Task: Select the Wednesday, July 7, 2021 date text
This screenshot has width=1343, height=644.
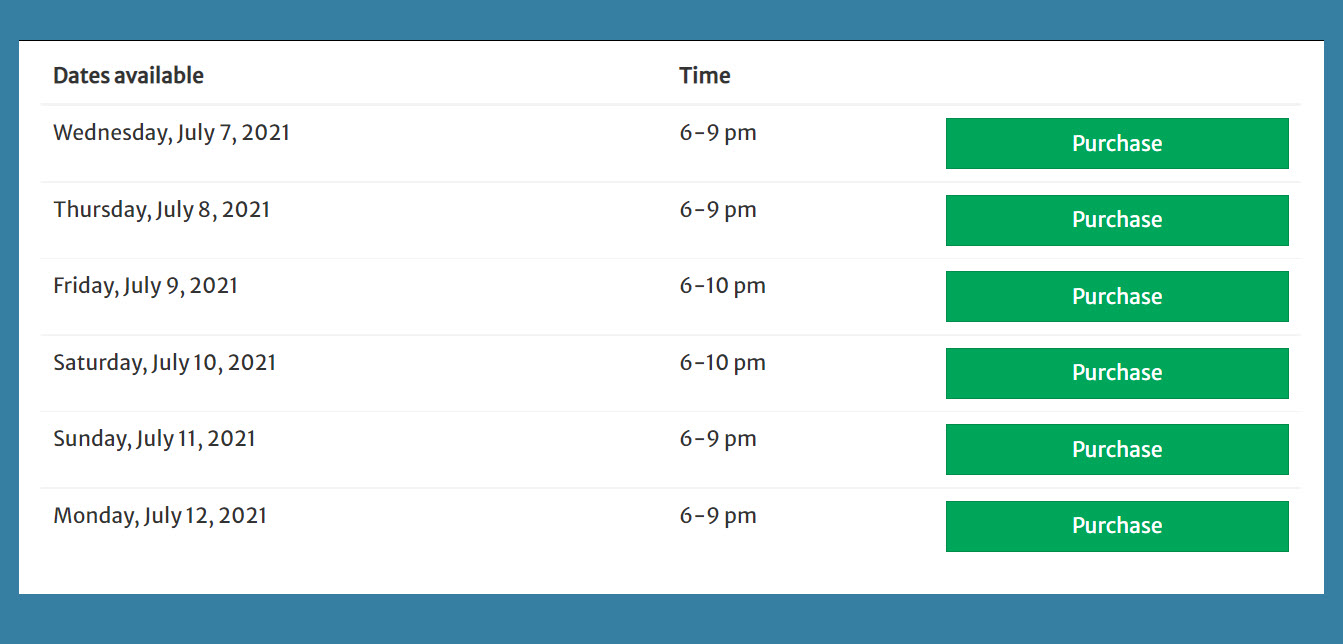Action: tap(171, 133)
